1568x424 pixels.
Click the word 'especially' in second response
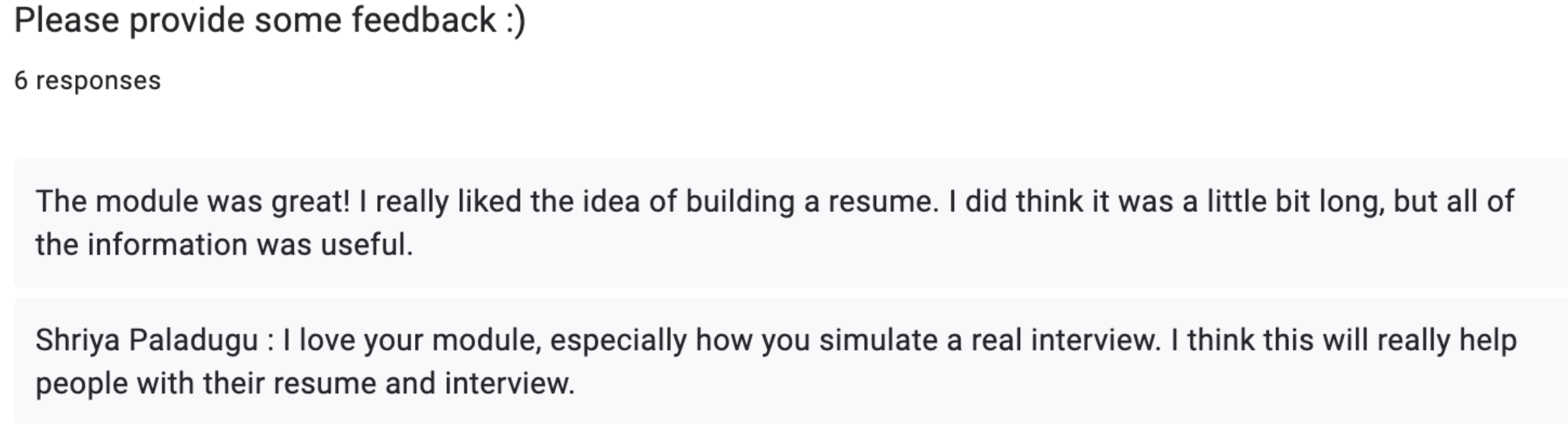point(619,341)
